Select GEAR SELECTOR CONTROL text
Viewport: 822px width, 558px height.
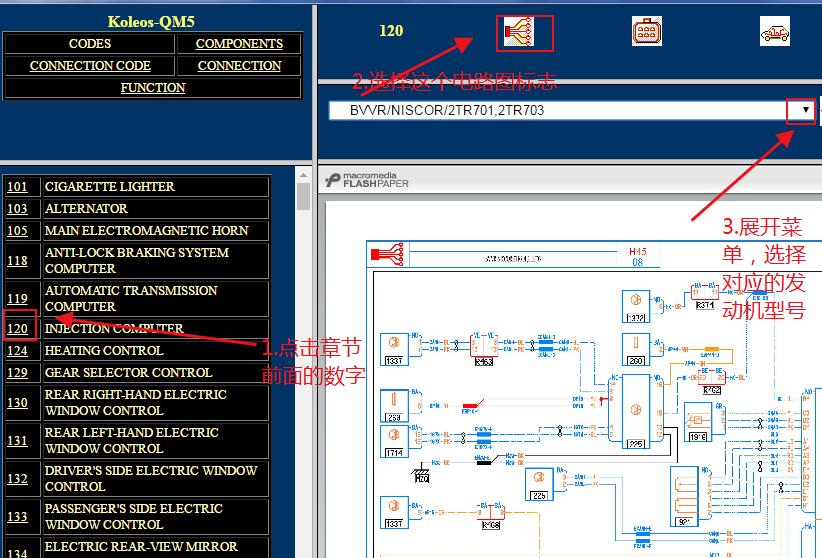pyautogui.click(x=128, y=373)
